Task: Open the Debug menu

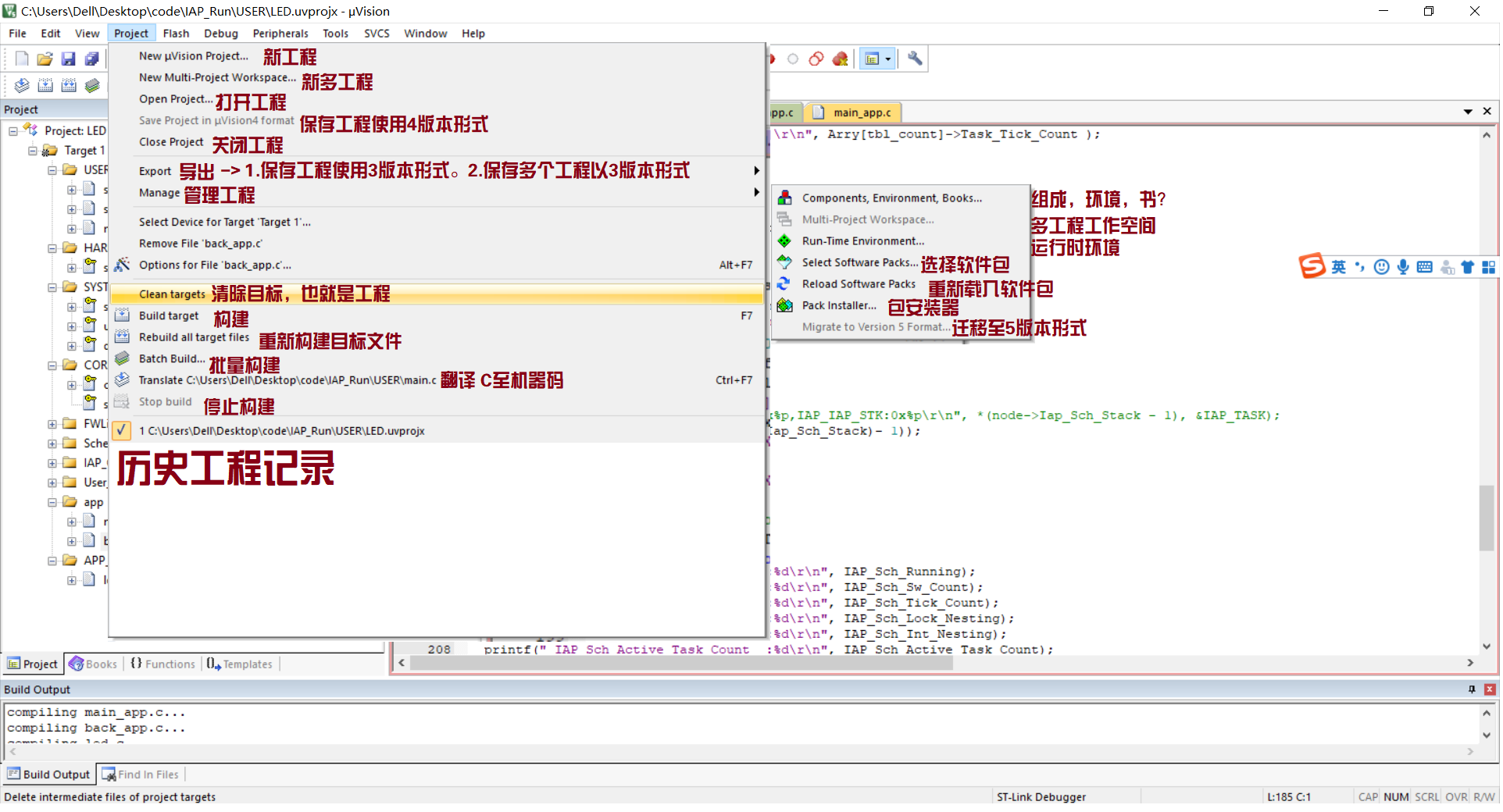Action: coord(221,34)
